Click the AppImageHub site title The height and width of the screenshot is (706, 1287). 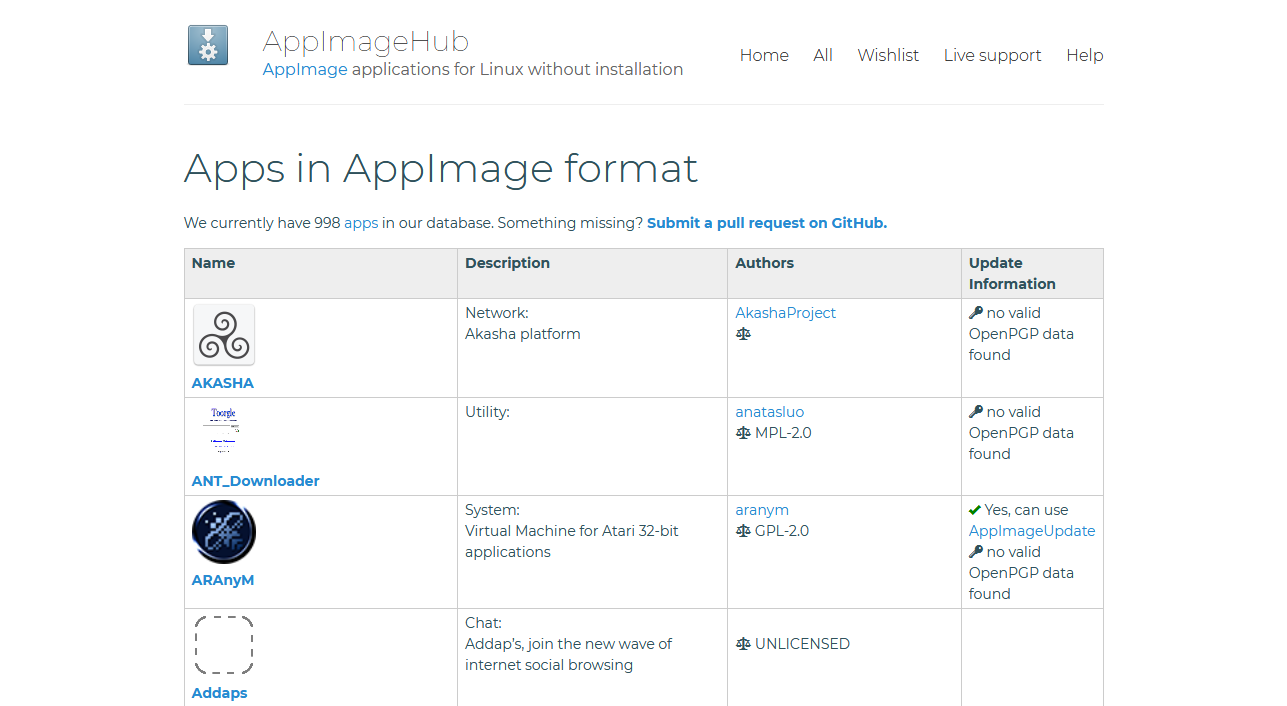[x=366, y=41]
